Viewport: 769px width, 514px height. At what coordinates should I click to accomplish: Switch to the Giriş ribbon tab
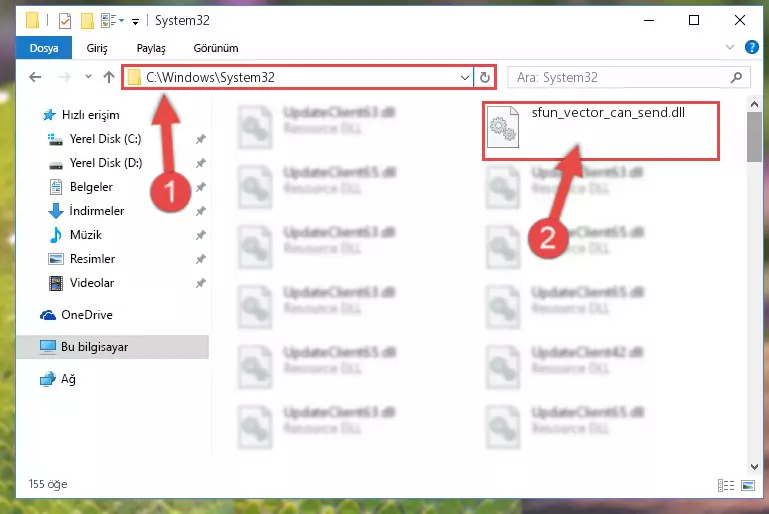pyautogui.click(x=97, y=48)
